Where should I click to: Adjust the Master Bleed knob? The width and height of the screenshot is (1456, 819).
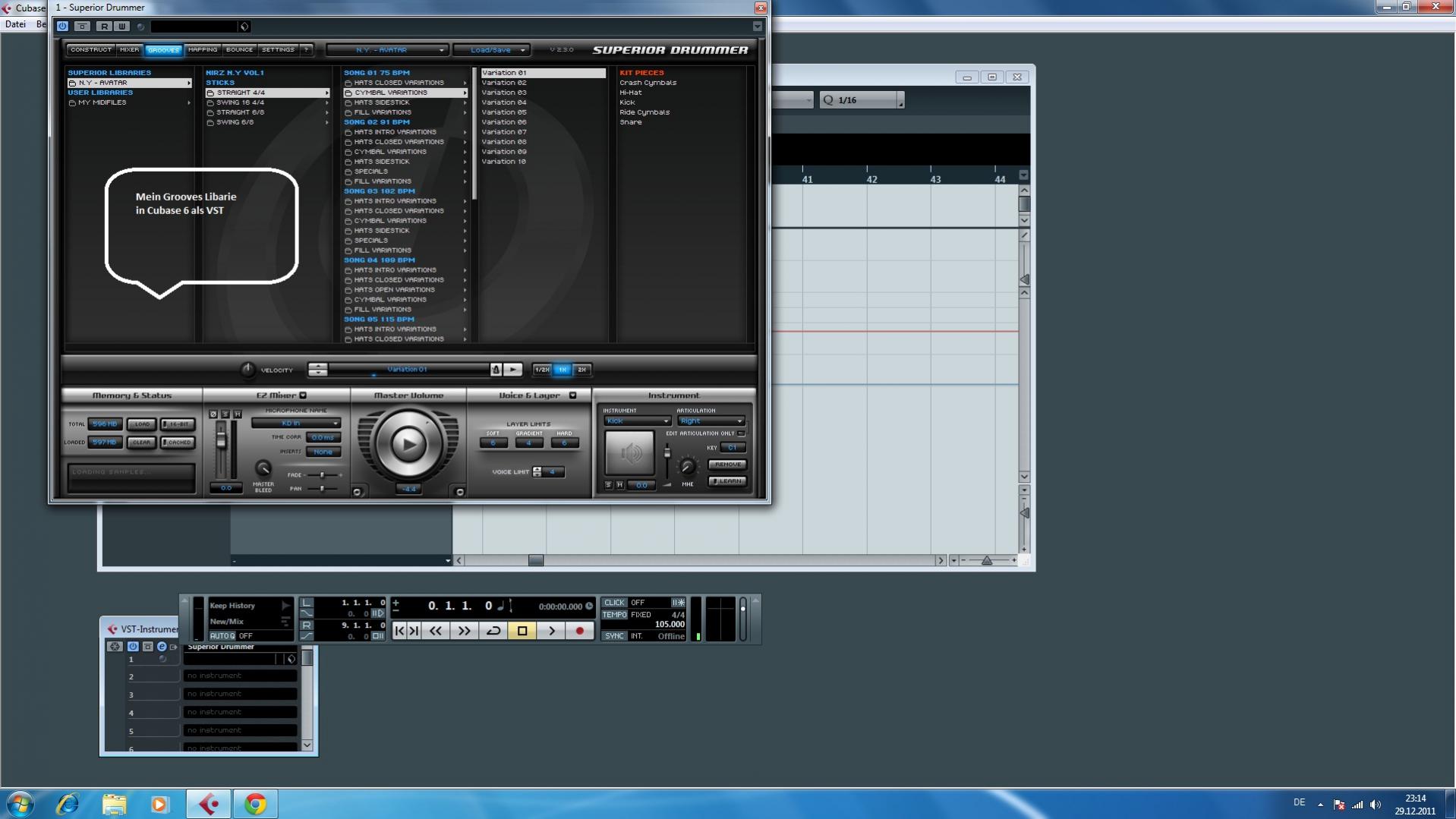(263, 468)
